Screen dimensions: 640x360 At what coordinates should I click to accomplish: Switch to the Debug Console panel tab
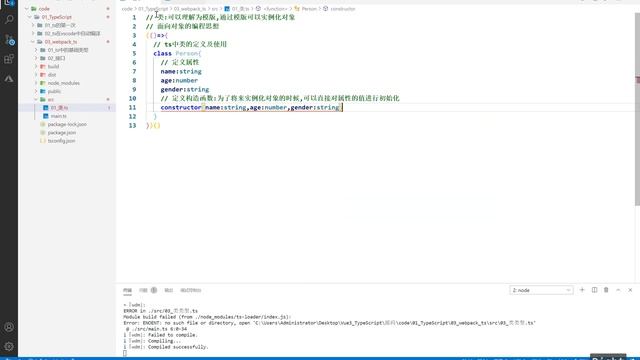coord(191,290)
